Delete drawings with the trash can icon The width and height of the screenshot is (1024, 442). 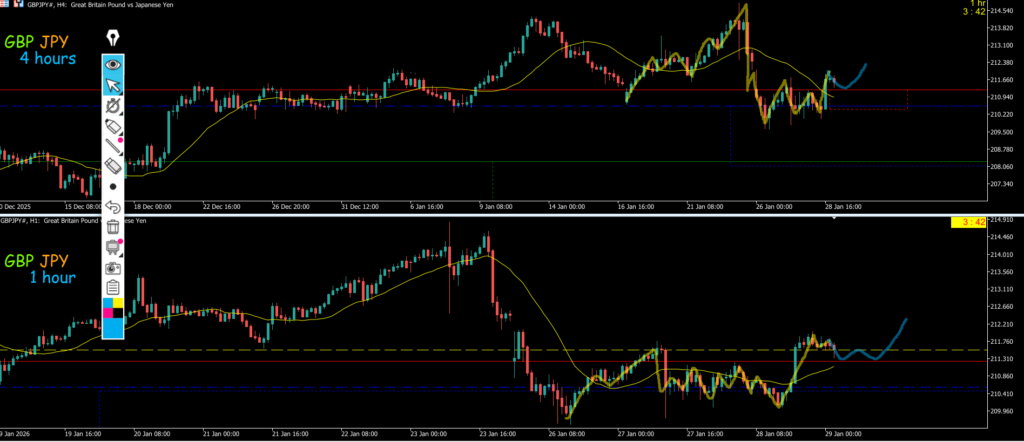pos(113,227)
